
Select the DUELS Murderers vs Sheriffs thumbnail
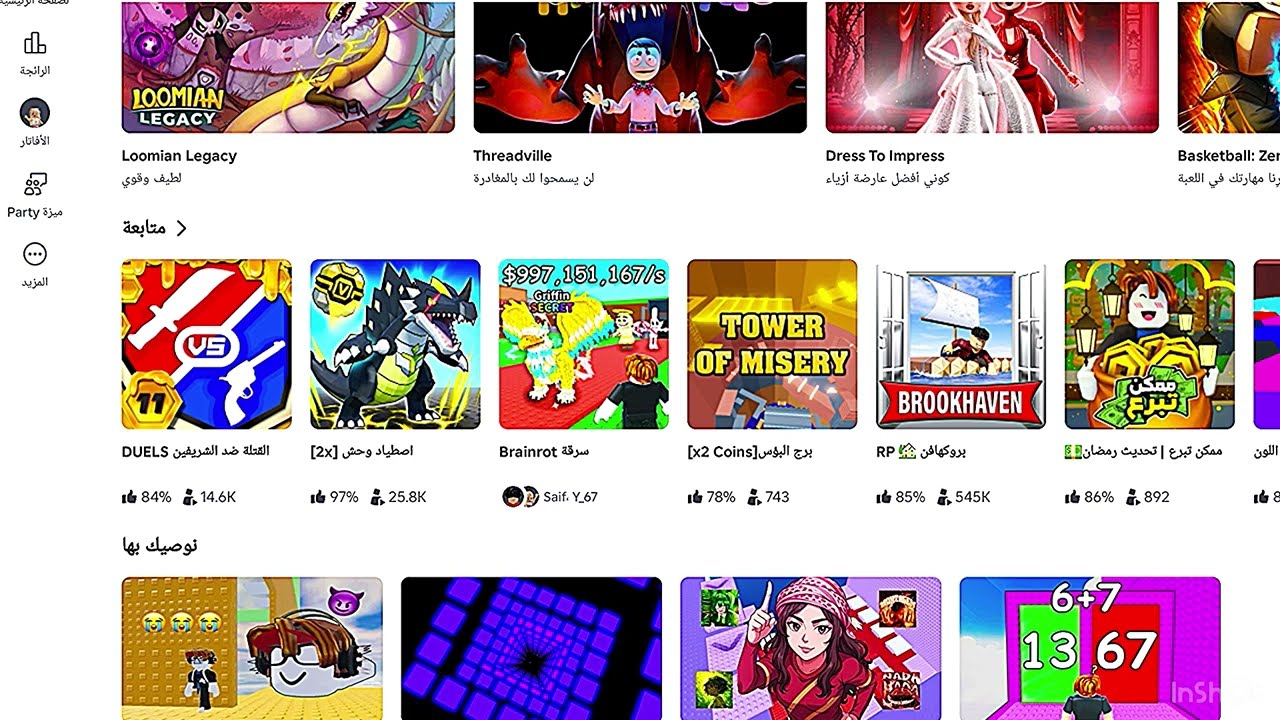pyautogui.click(x=207, y=344)
